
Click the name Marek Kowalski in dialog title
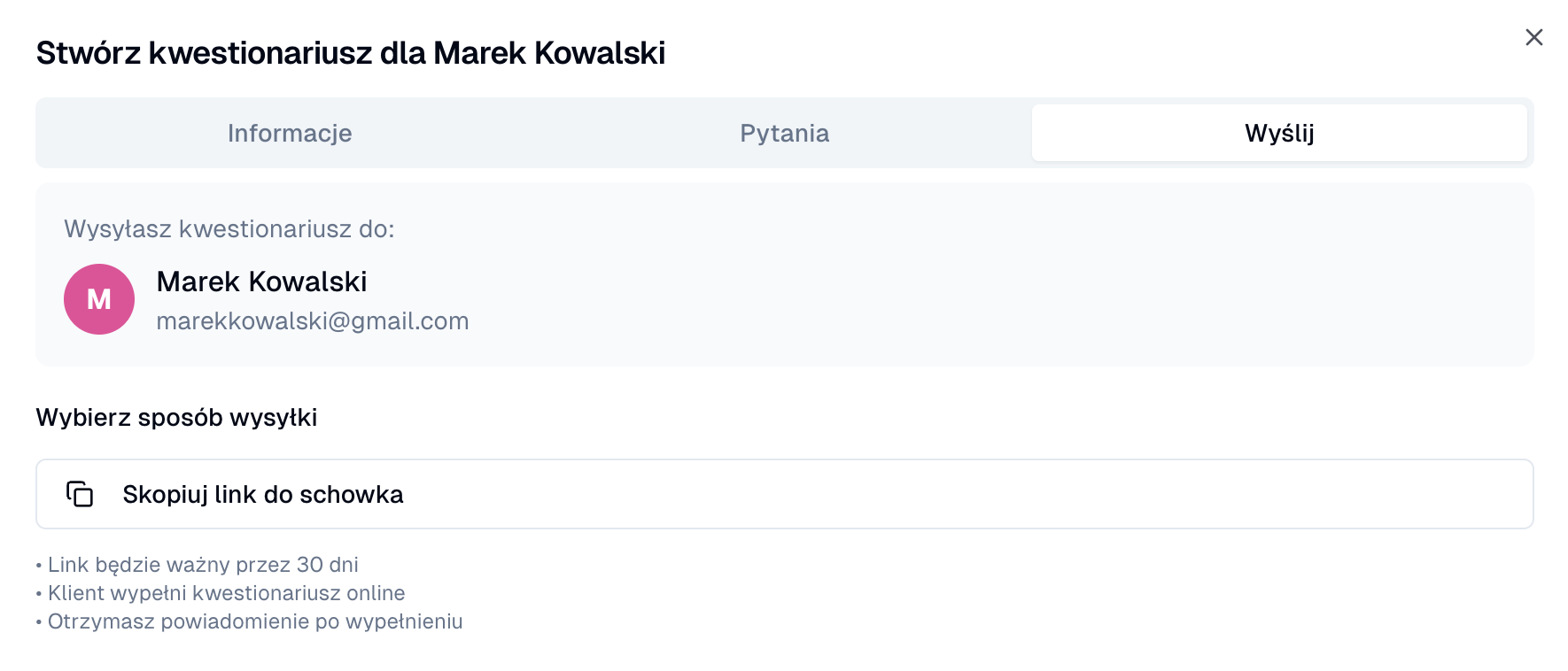[549, 53]
